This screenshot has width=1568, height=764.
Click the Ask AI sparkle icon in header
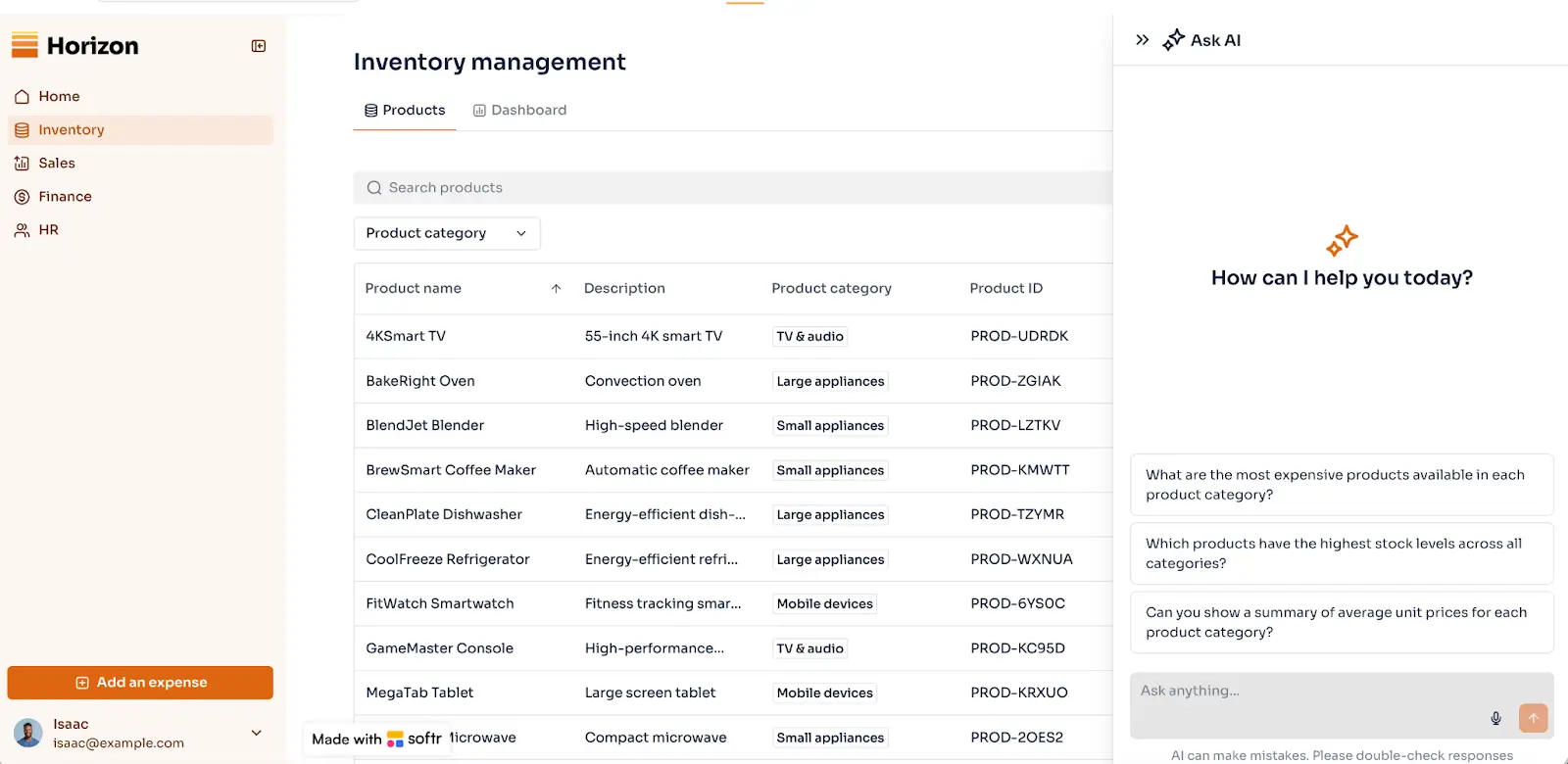point(1173,40)
